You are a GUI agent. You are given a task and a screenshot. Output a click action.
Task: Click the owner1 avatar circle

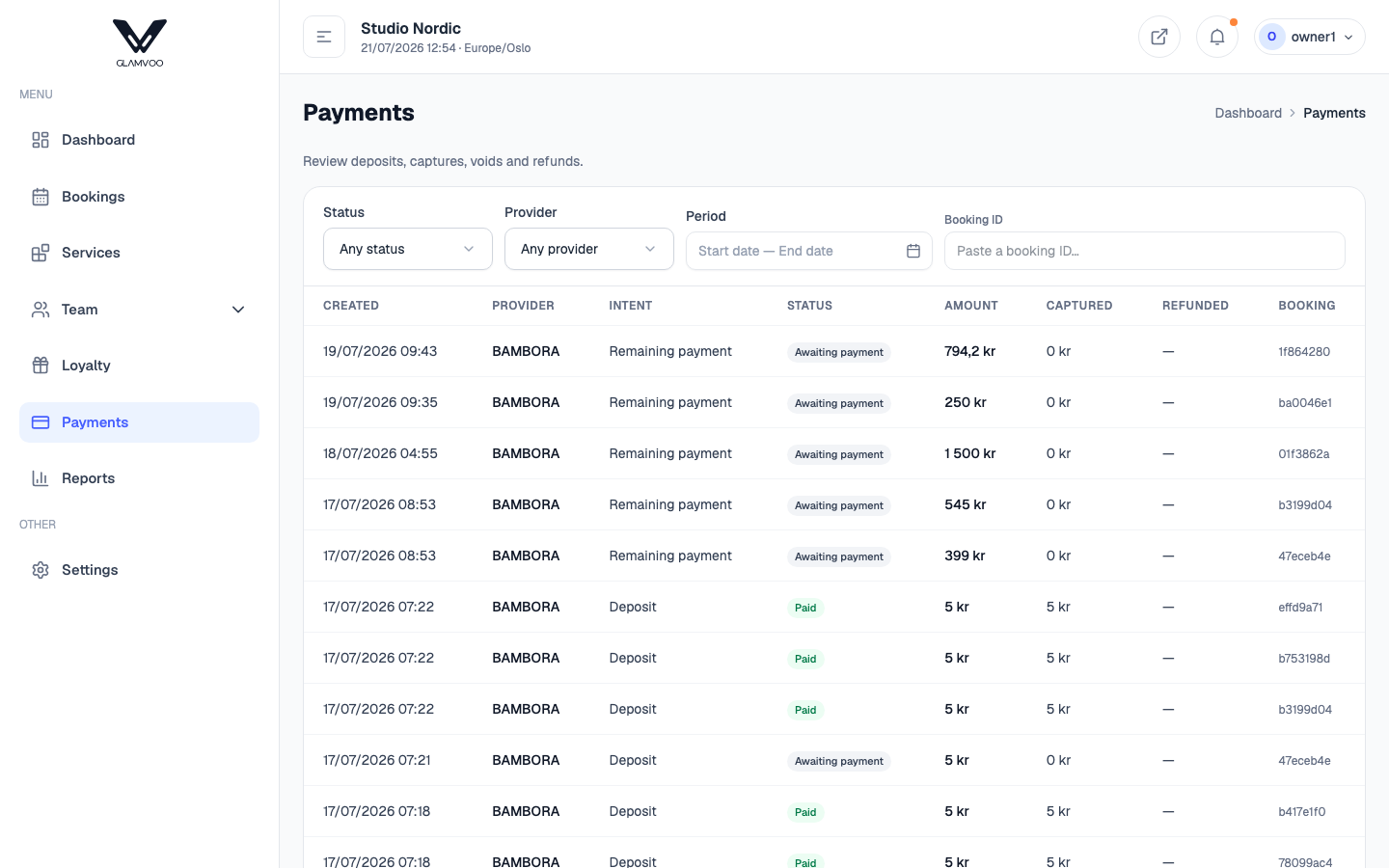pyautogui.click(x=1271, y=37)
